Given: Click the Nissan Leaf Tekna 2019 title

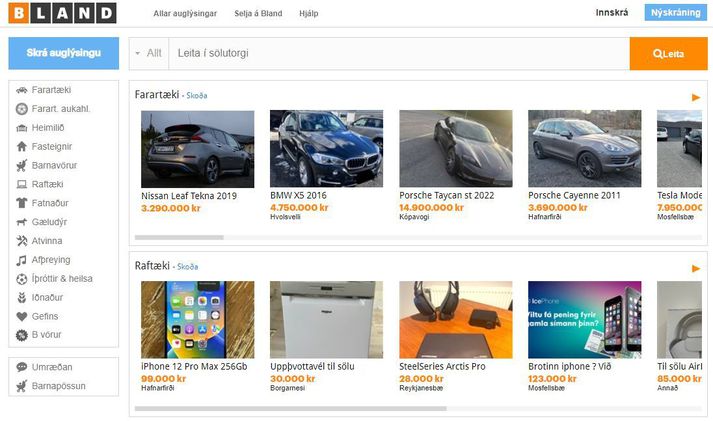Looking at the screenshot, I should click(x=189, y=196).
